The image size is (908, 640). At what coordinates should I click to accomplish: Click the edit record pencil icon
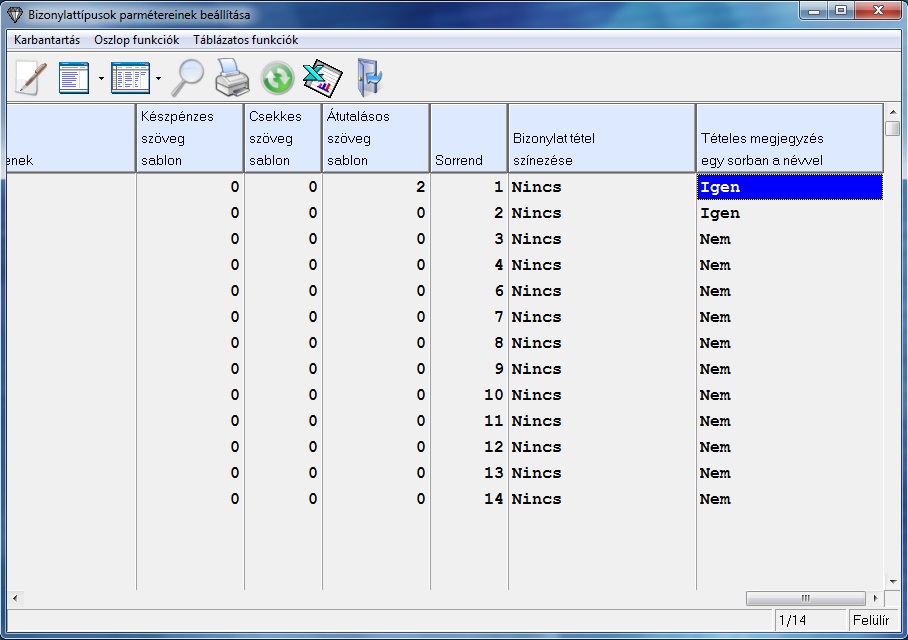tap(30, 77)
